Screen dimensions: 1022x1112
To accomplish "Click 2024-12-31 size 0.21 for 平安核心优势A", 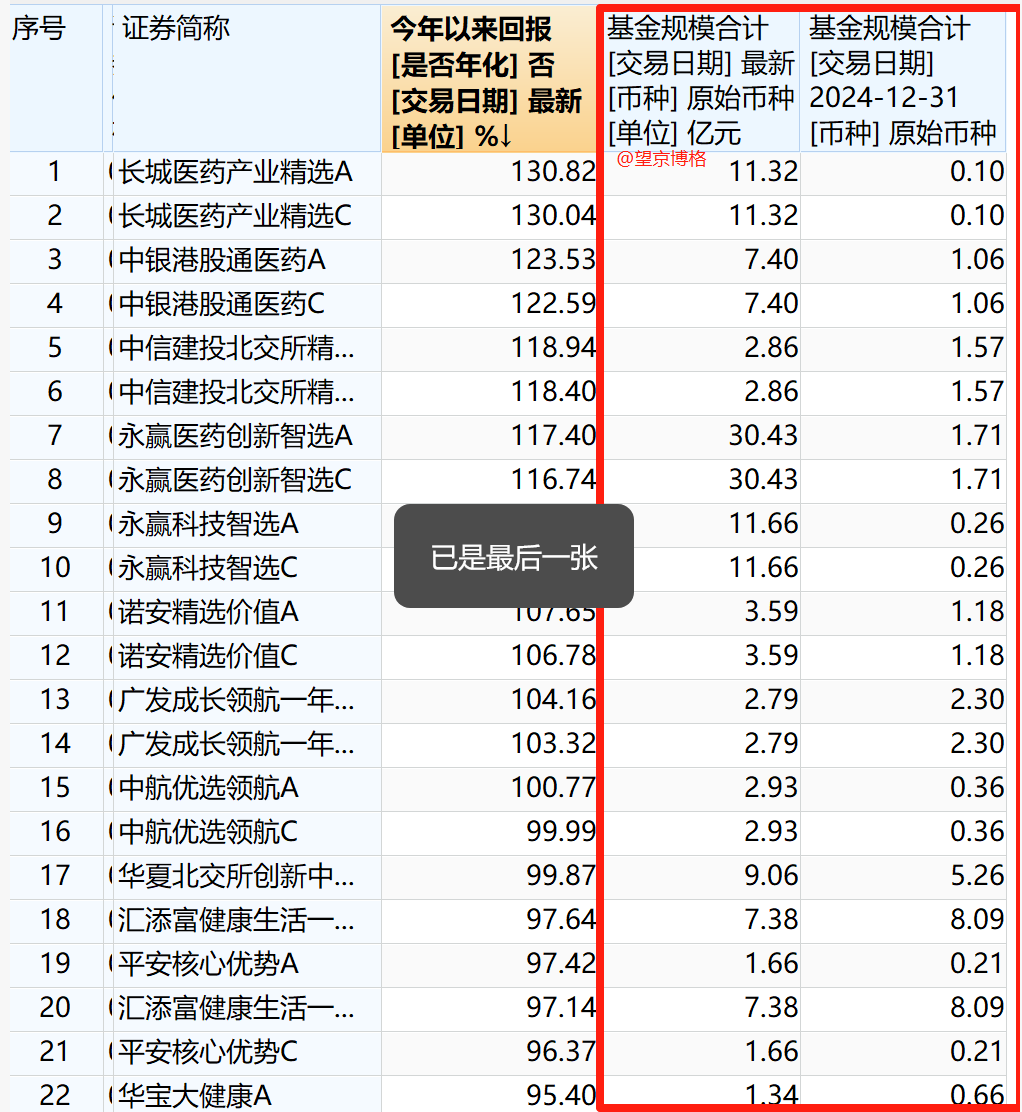I will (977, 963).
